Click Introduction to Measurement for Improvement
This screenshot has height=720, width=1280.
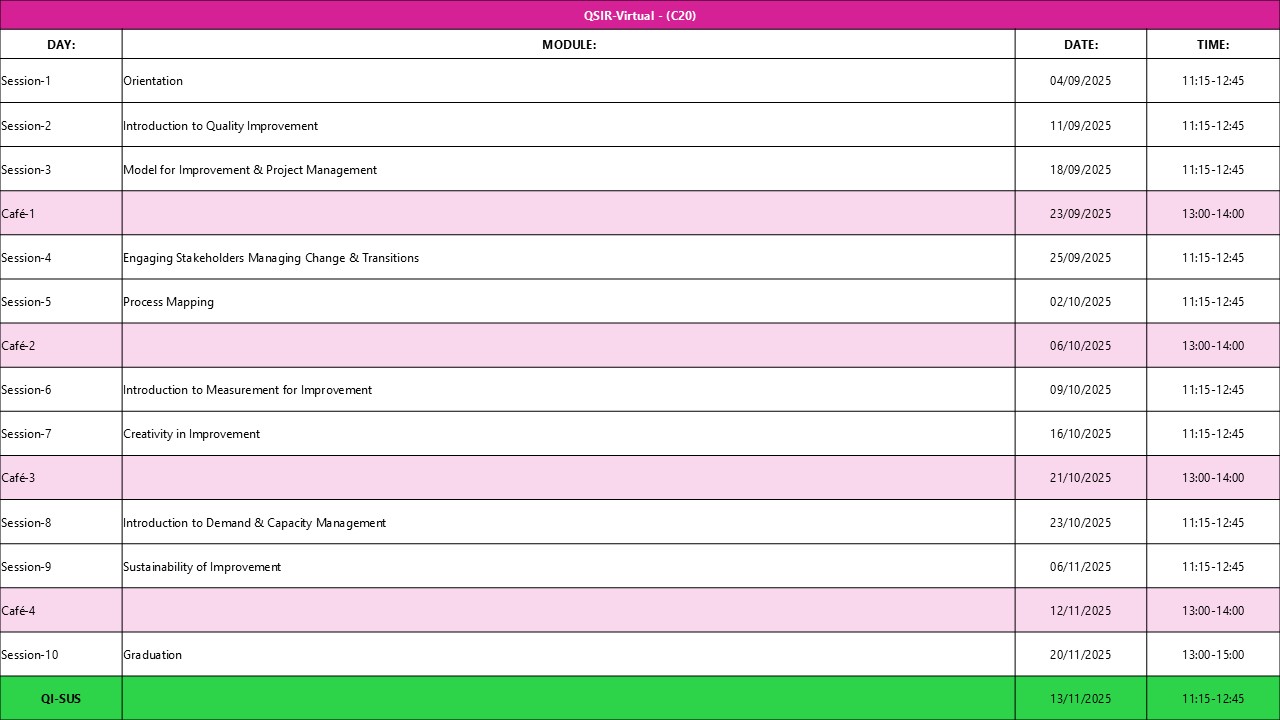pyautogui.click(x=247, y=390)
